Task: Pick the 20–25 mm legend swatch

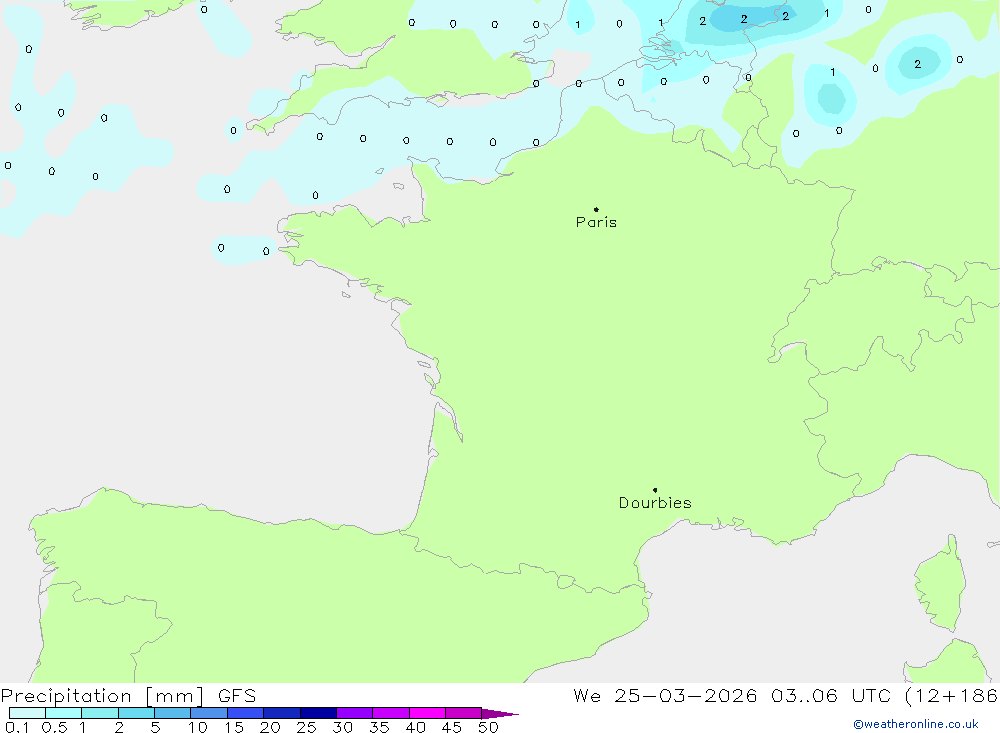Action: coord(282,713)
